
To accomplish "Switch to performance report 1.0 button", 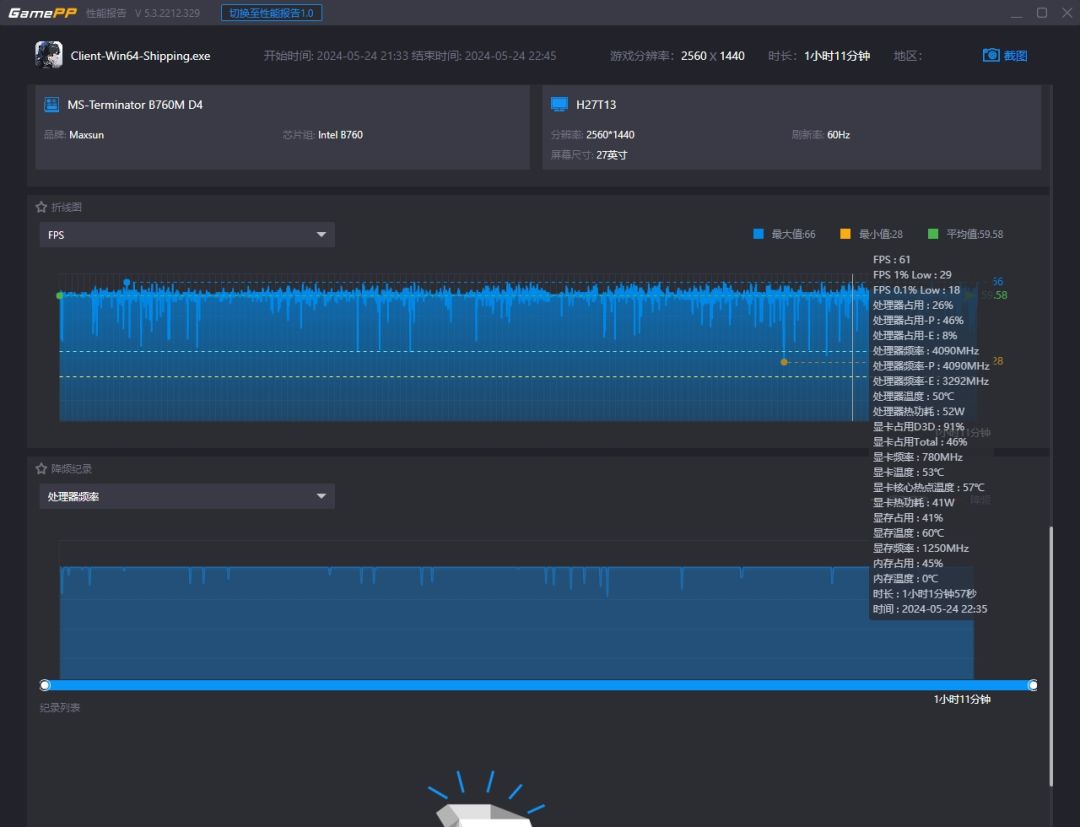I will click(271, 13).
